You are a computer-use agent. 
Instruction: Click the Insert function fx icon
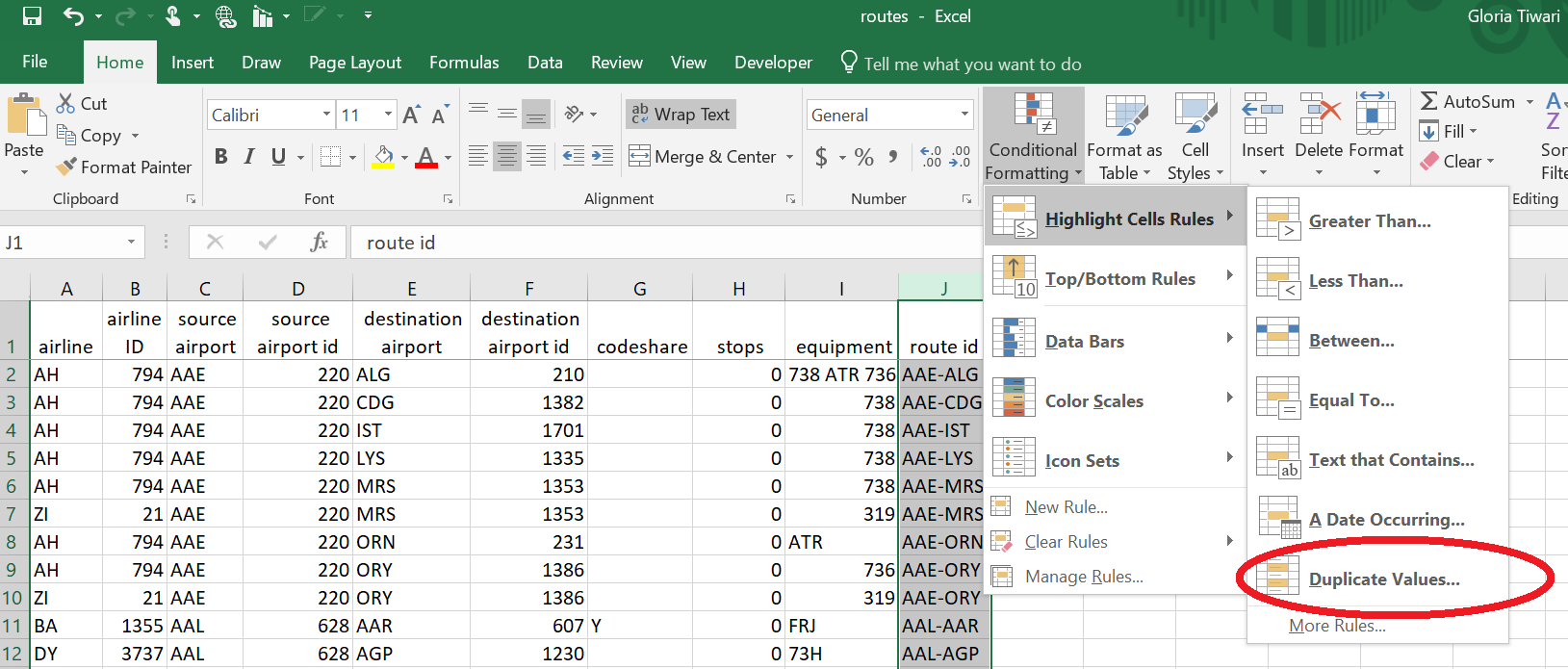click(x=319, y=243)
